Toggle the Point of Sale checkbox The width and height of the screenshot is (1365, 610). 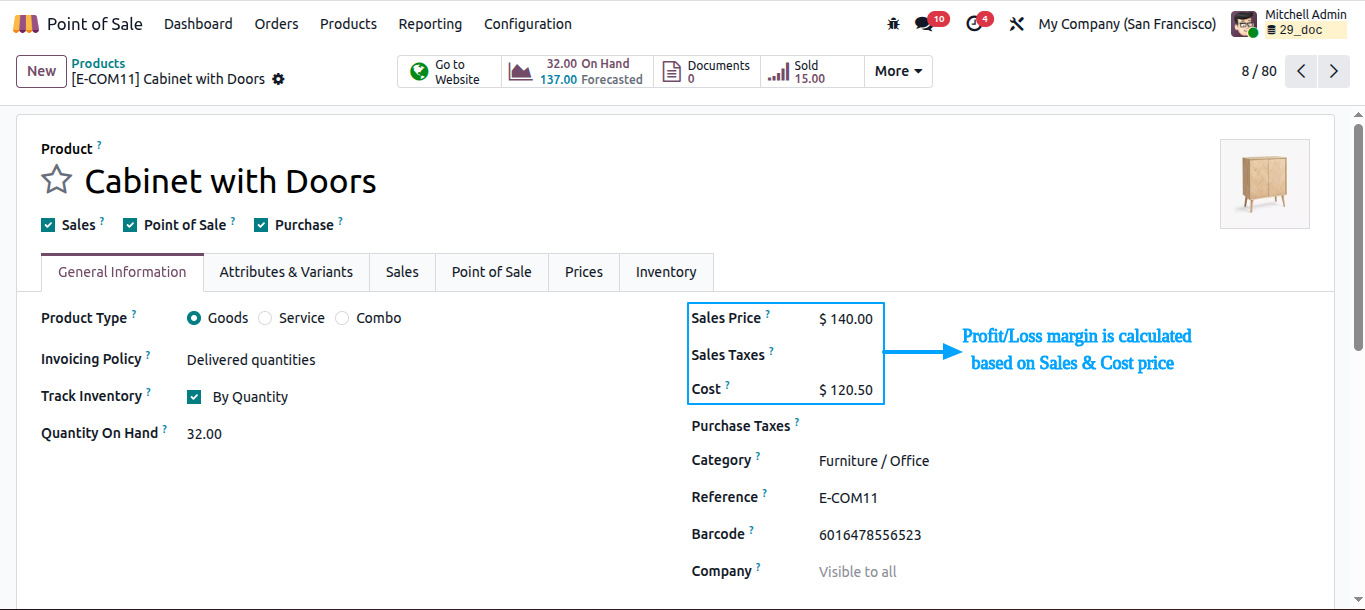(130, 225)
